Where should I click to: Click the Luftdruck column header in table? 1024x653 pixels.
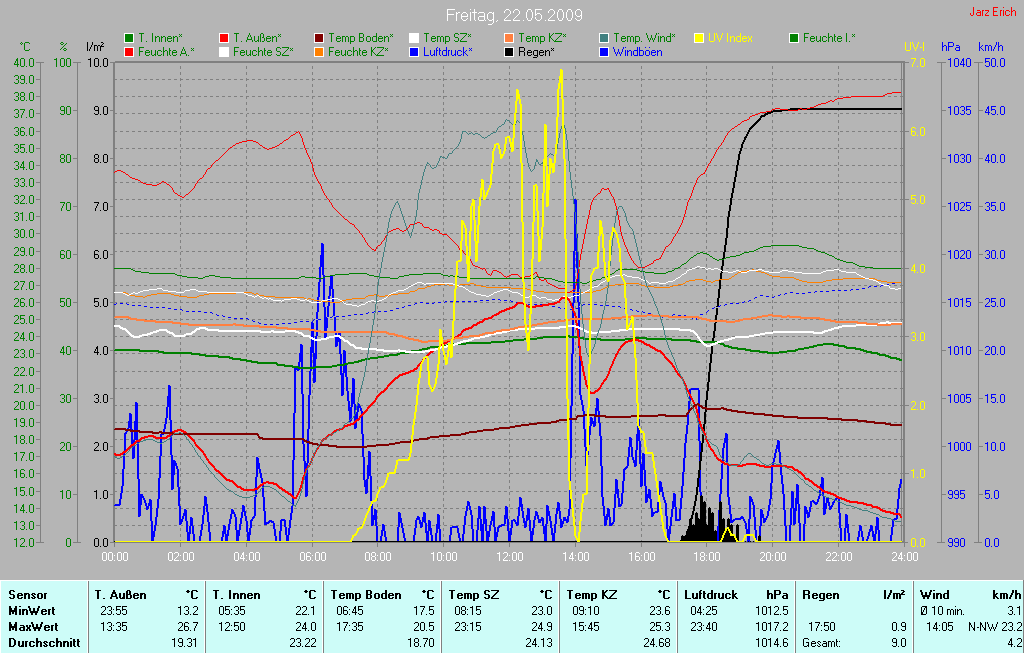711,594
